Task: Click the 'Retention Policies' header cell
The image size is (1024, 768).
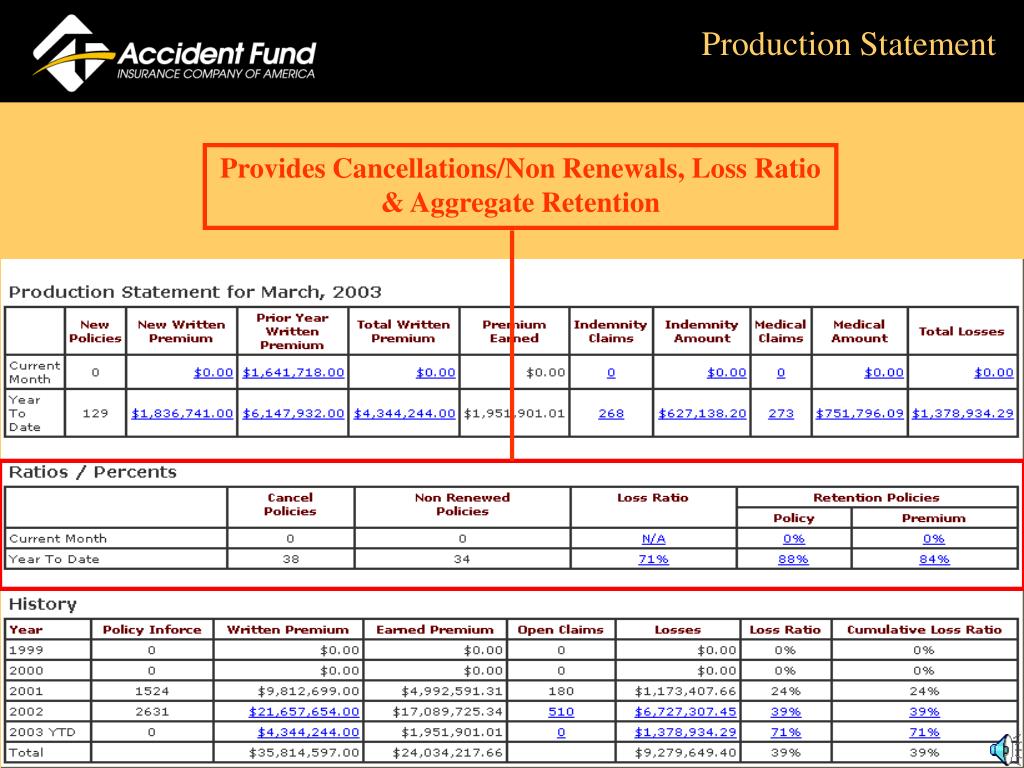Action: pos(876,497)
